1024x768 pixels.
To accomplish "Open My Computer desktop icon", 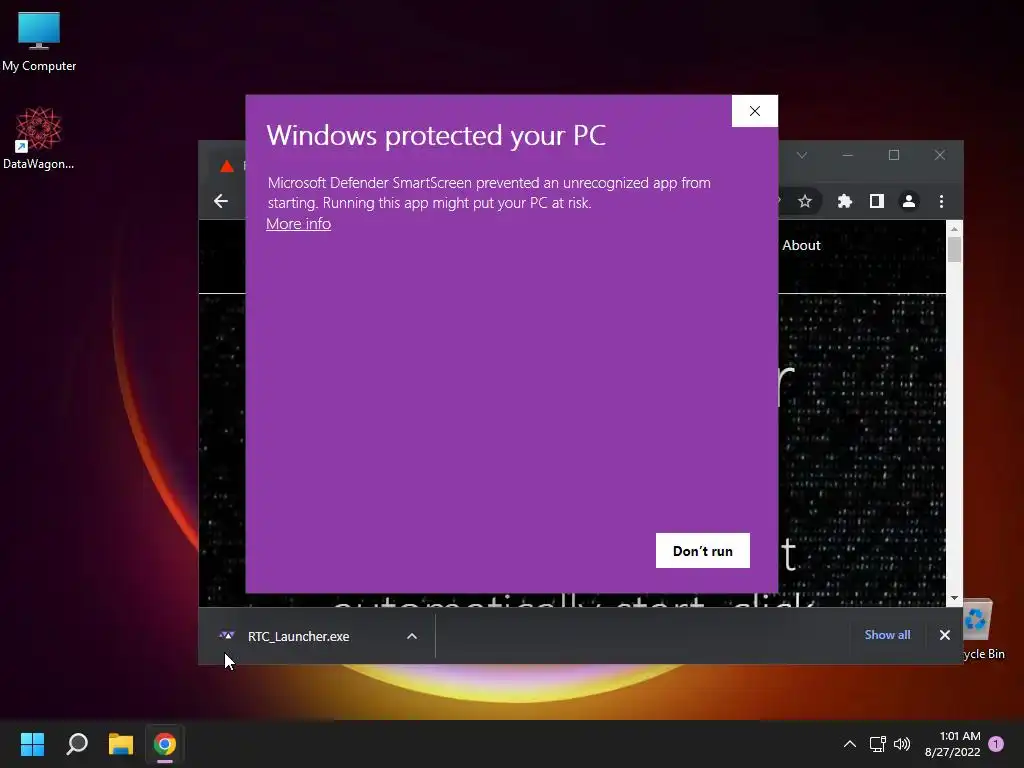I will click(x=39, y=41).
